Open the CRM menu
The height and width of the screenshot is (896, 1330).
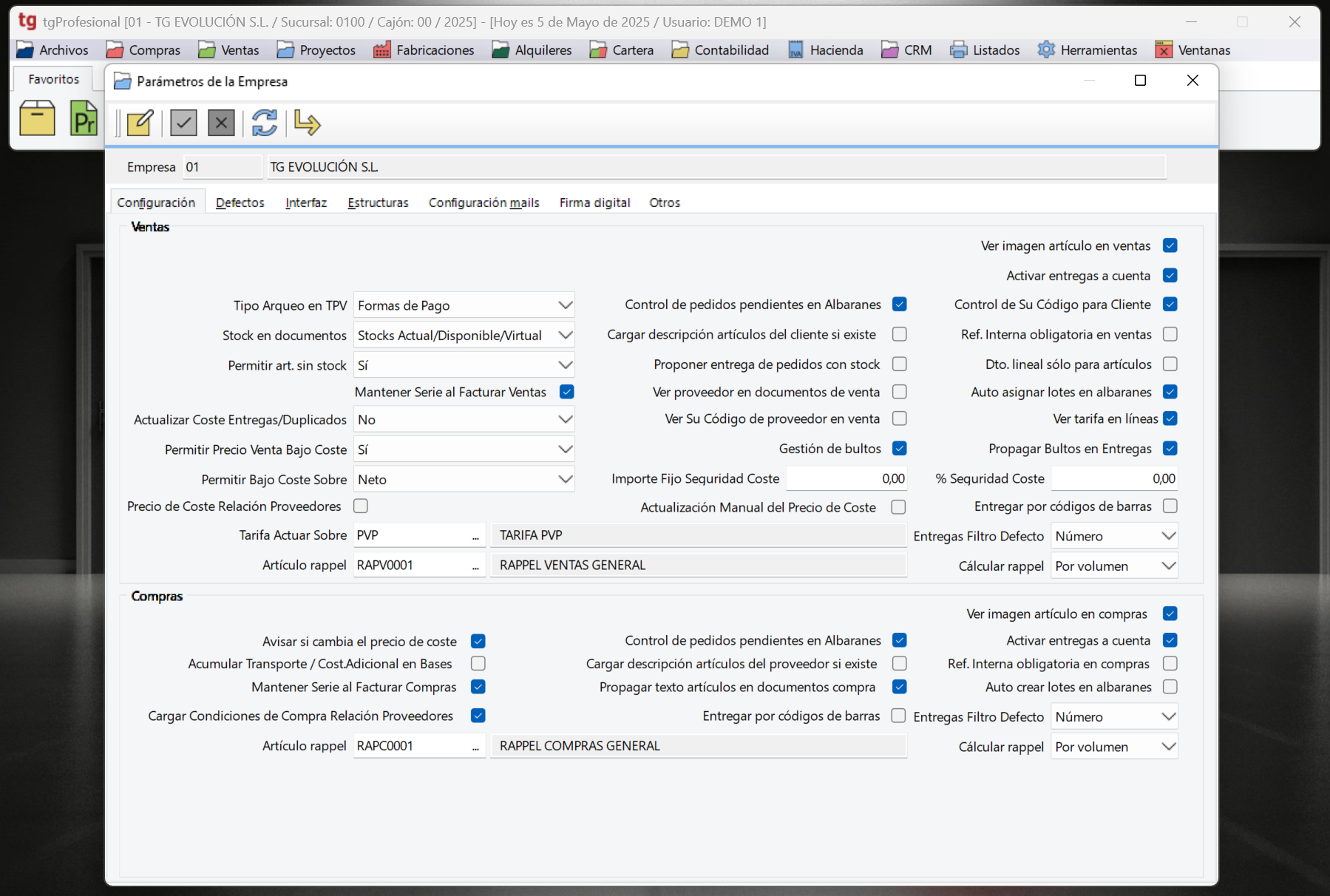pyautogui.click(x=907, y=50)
